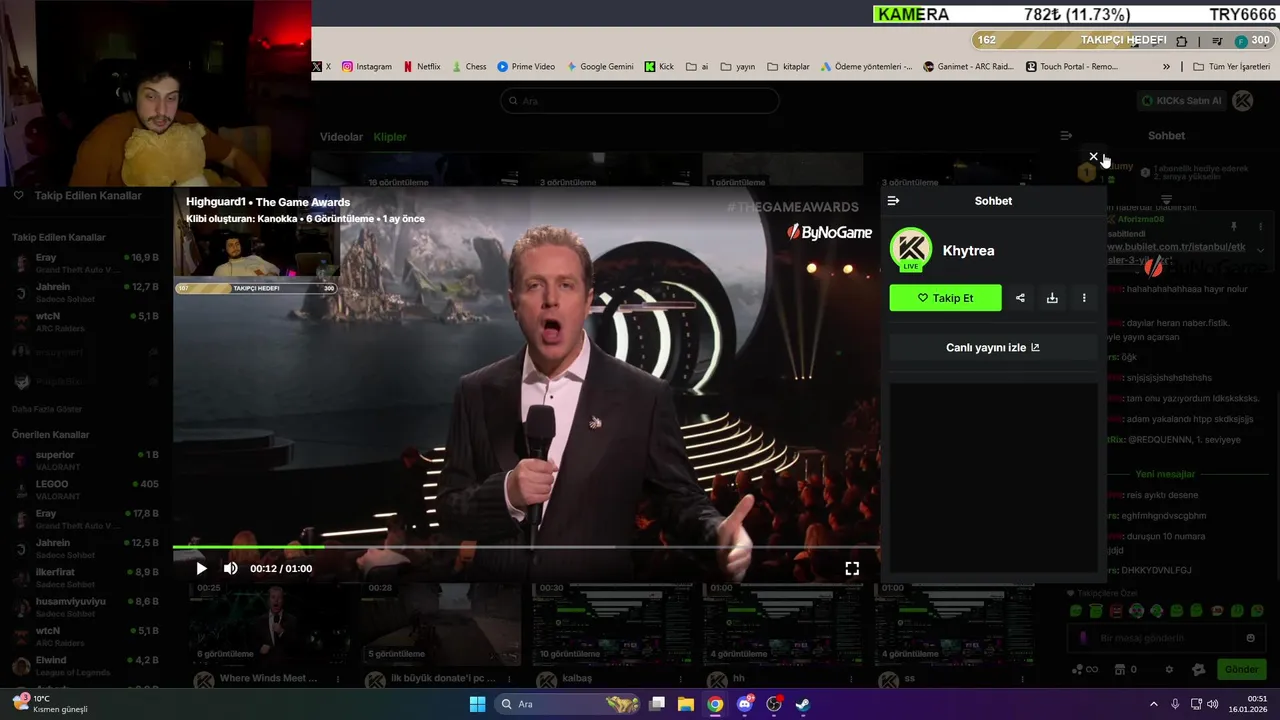Open Chess bookmark
The height and width of the screenshot is (720, 1280).
pyautogui.click(x=469, y=67)
